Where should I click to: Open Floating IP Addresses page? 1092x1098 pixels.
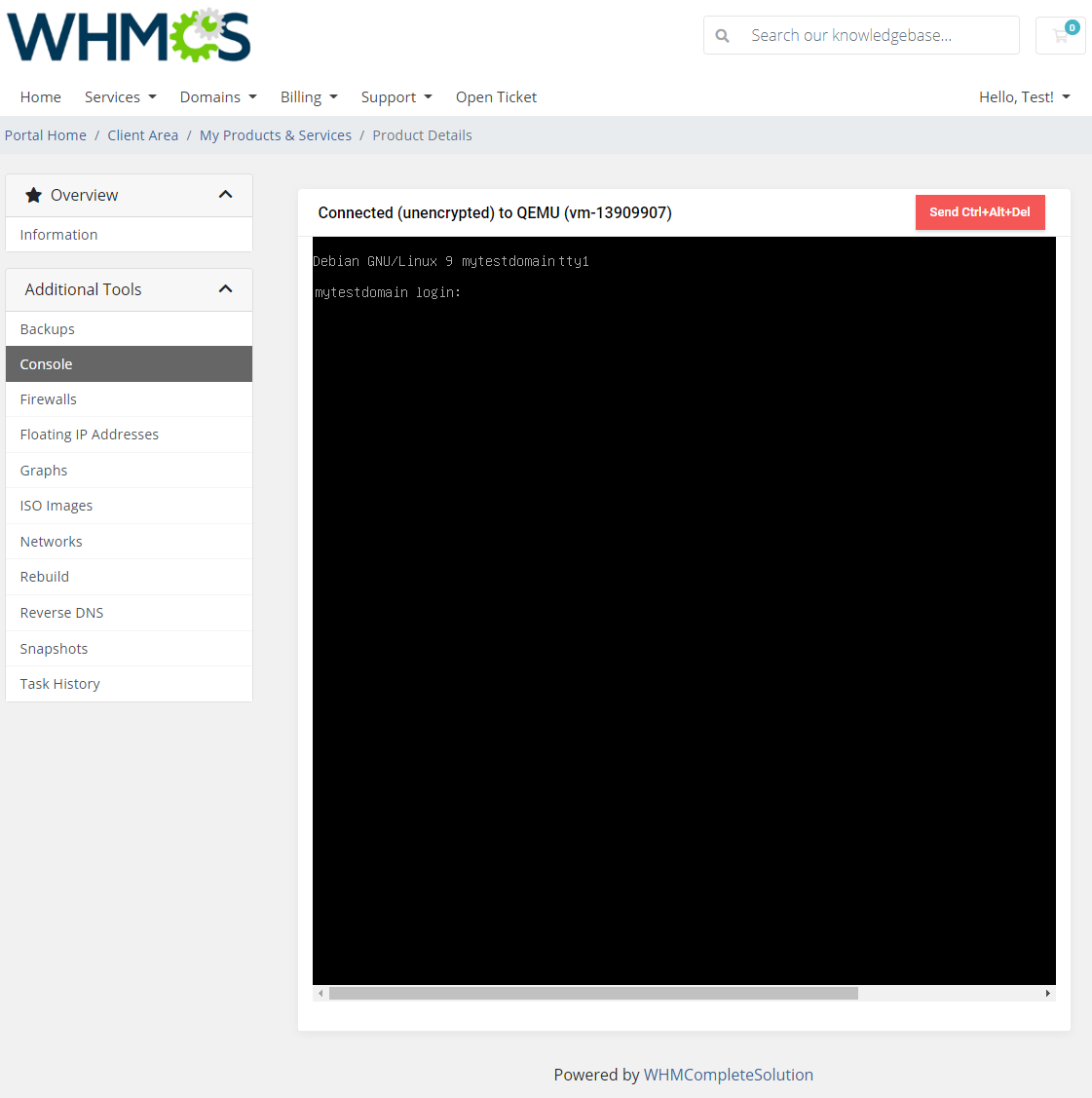[x=129, y=435]
